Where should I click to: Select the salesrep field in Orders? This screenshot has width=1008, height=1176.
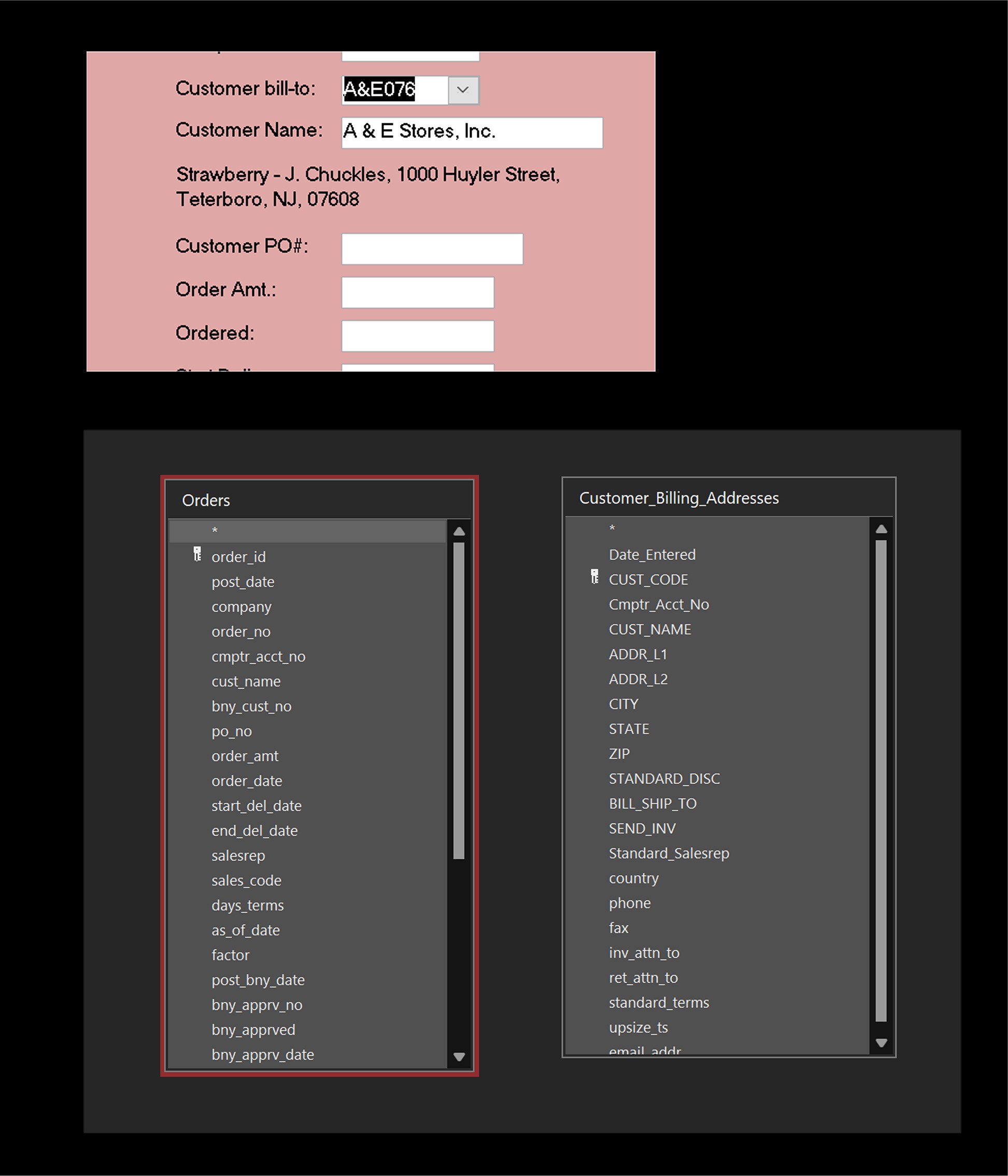pos(308,856)
